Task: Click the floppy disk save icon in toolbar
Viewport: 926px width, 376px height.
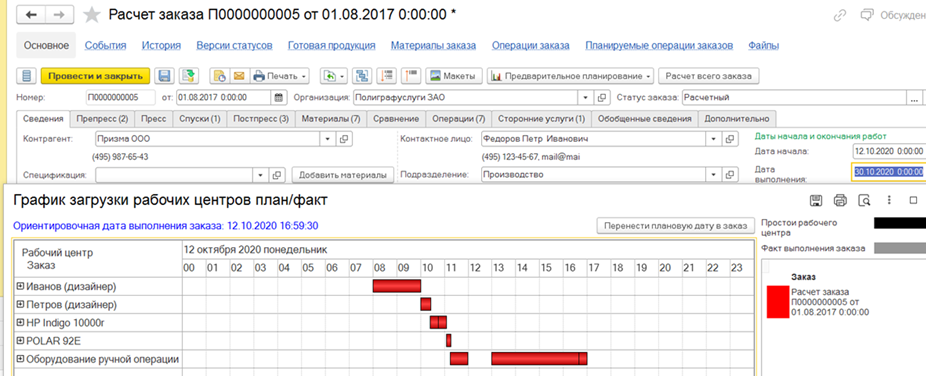Action: [x=165, y=76]
